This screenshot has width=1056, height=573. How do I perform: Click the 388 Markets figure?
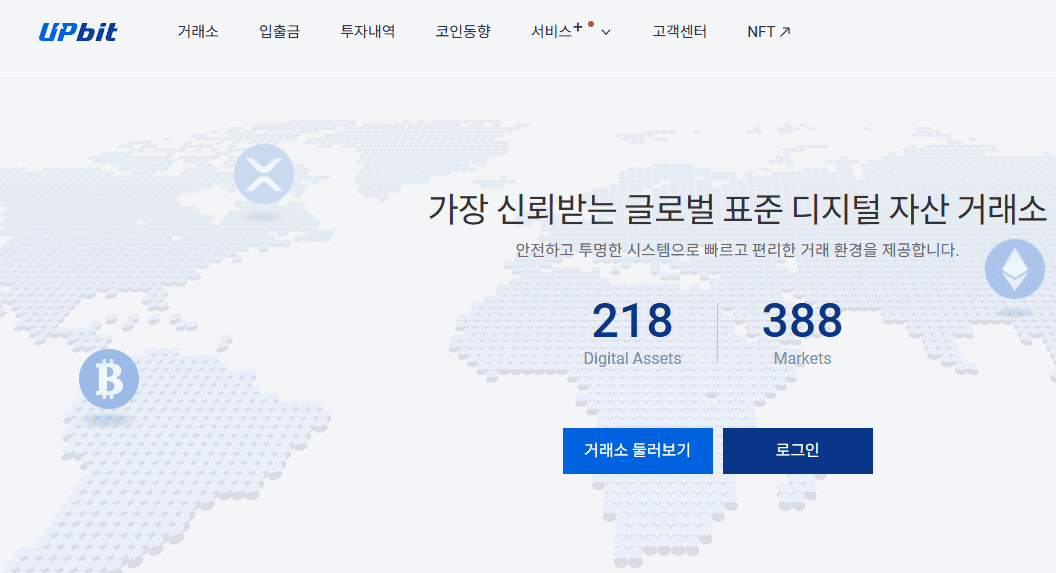coord(802,334)
